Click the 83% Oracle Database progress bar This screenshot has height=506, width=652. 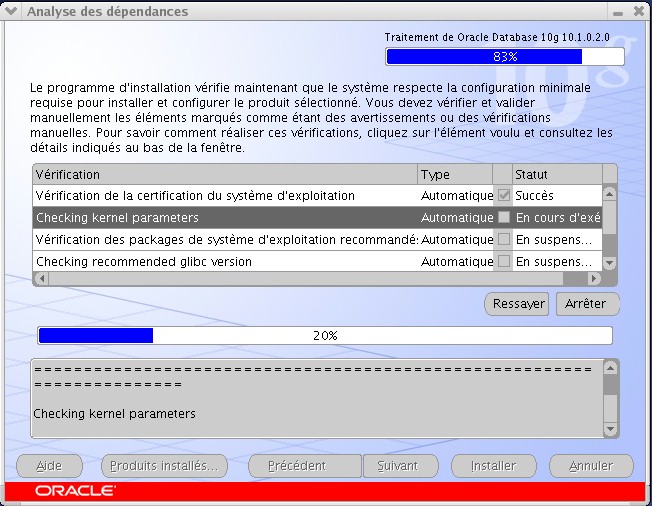tap(505, 57)
